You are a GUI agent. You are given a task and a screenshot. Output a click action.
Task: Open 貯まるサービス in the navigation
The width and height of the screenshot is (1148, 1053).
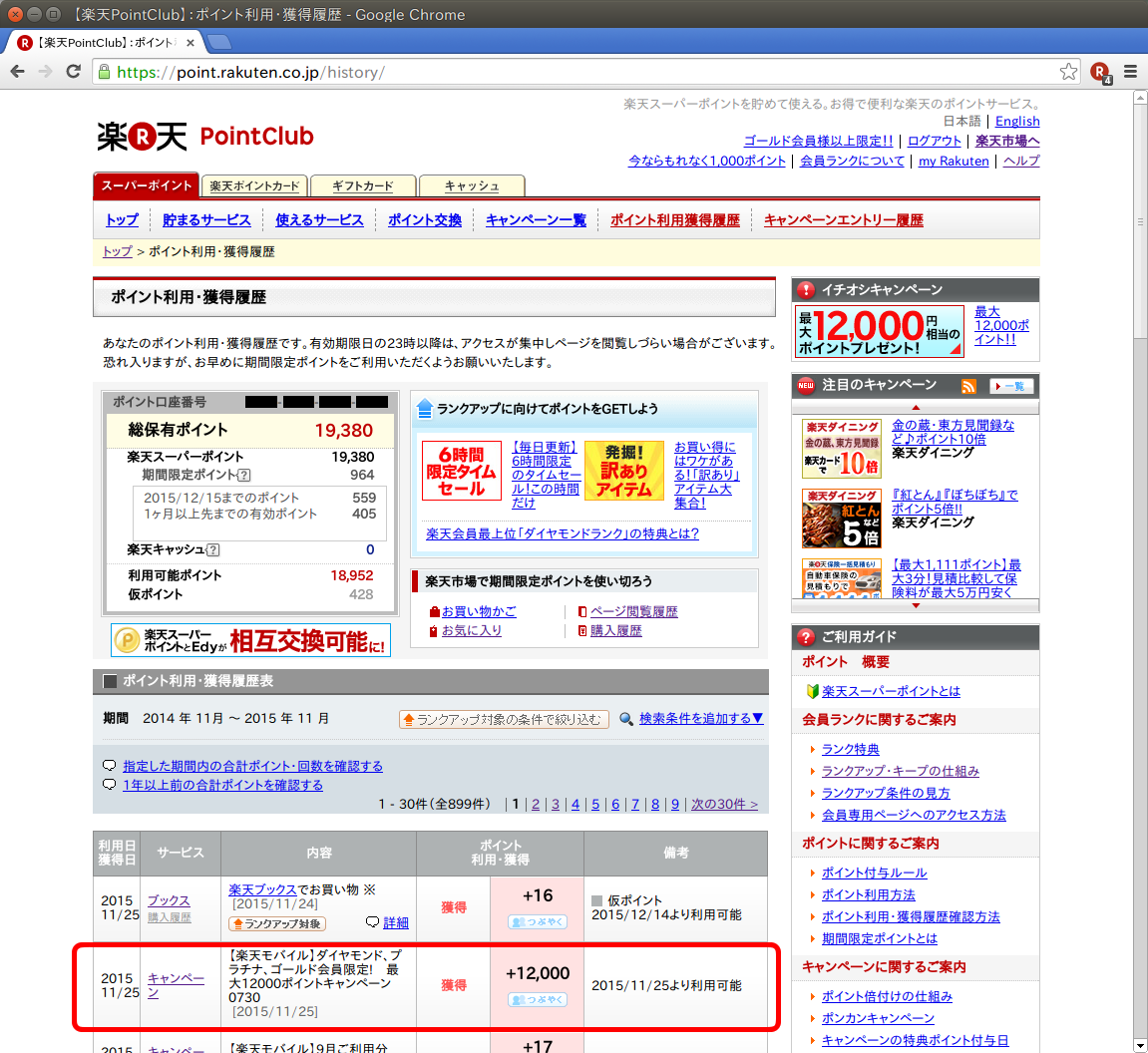coord(206,220)
